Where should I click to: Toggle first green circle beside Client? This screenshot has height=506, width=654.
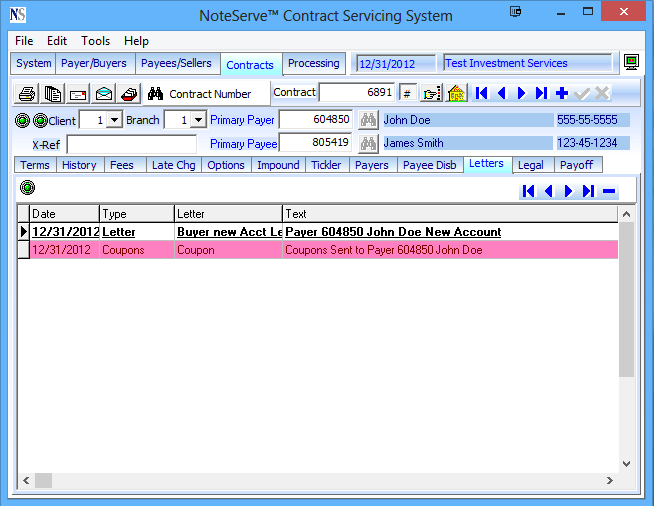[22, 120]
